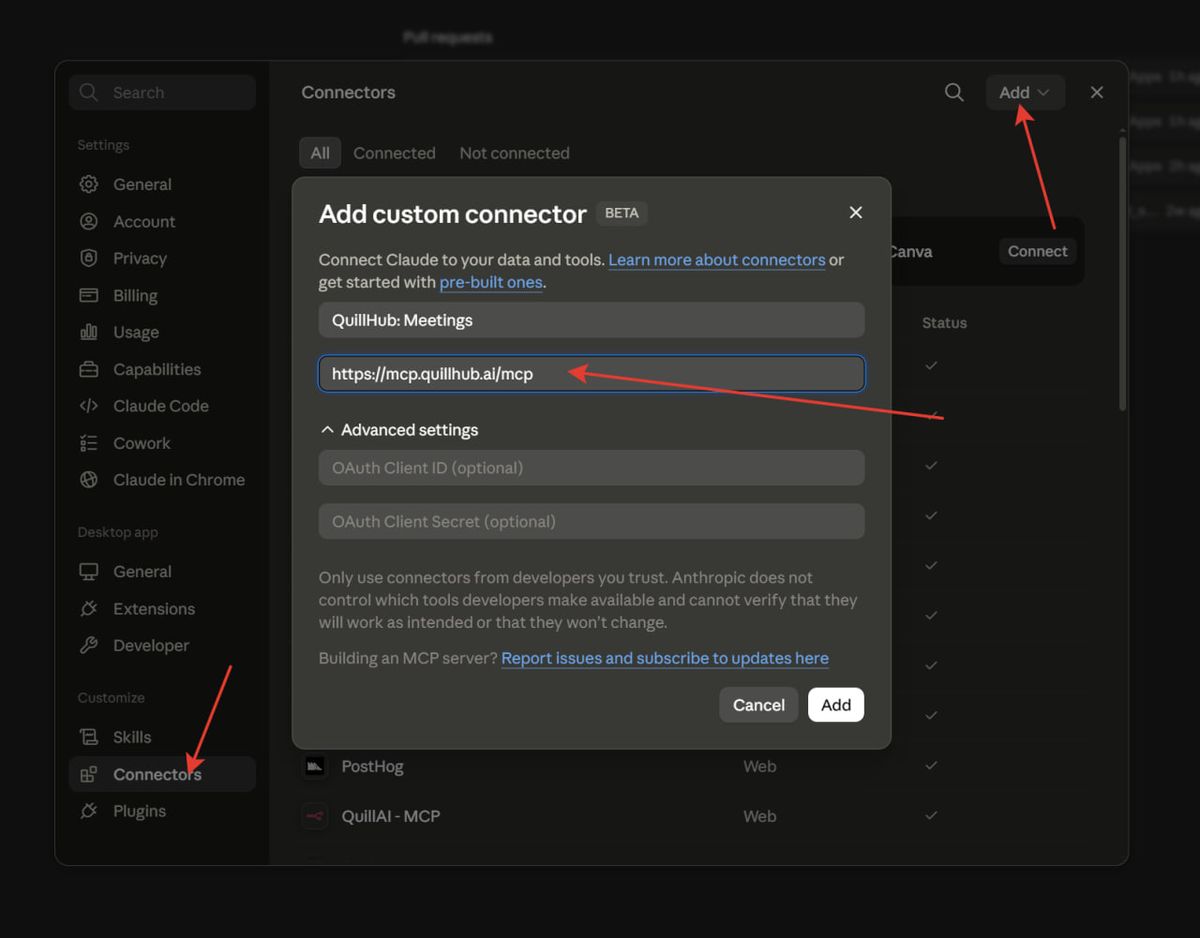Click the search magnifier in Connectors header
Screen dimensions: 1200x938
click(x=954, y=92)
